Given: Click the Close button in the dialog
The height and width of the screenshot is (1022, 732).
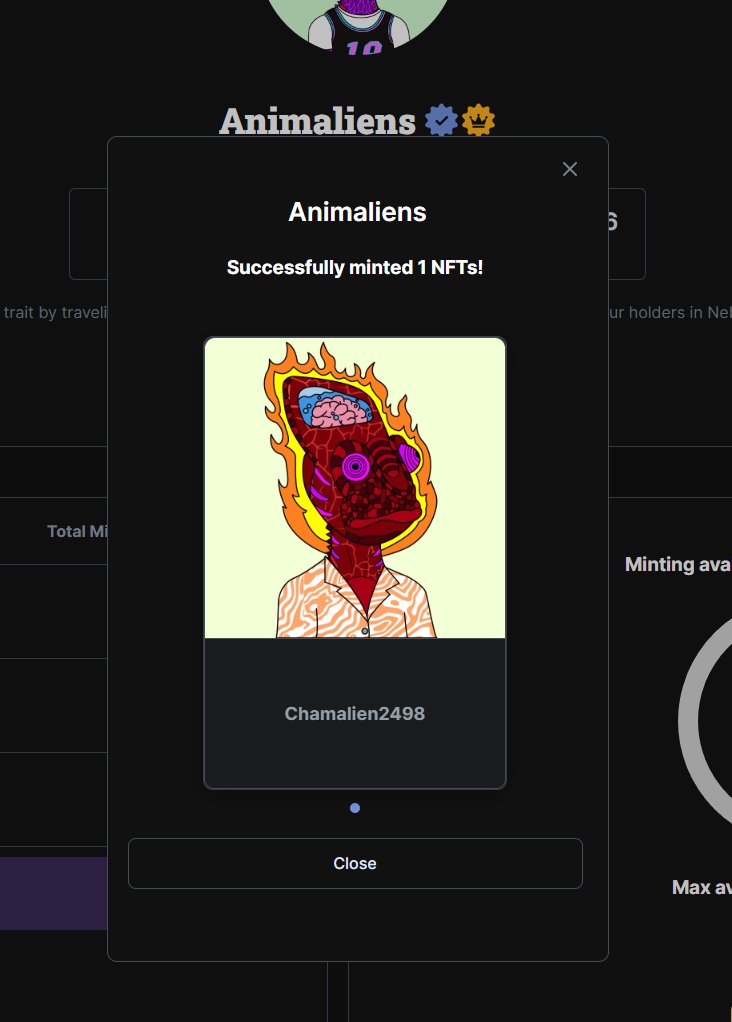Looking at the screenshot, I should click(355, 863).
